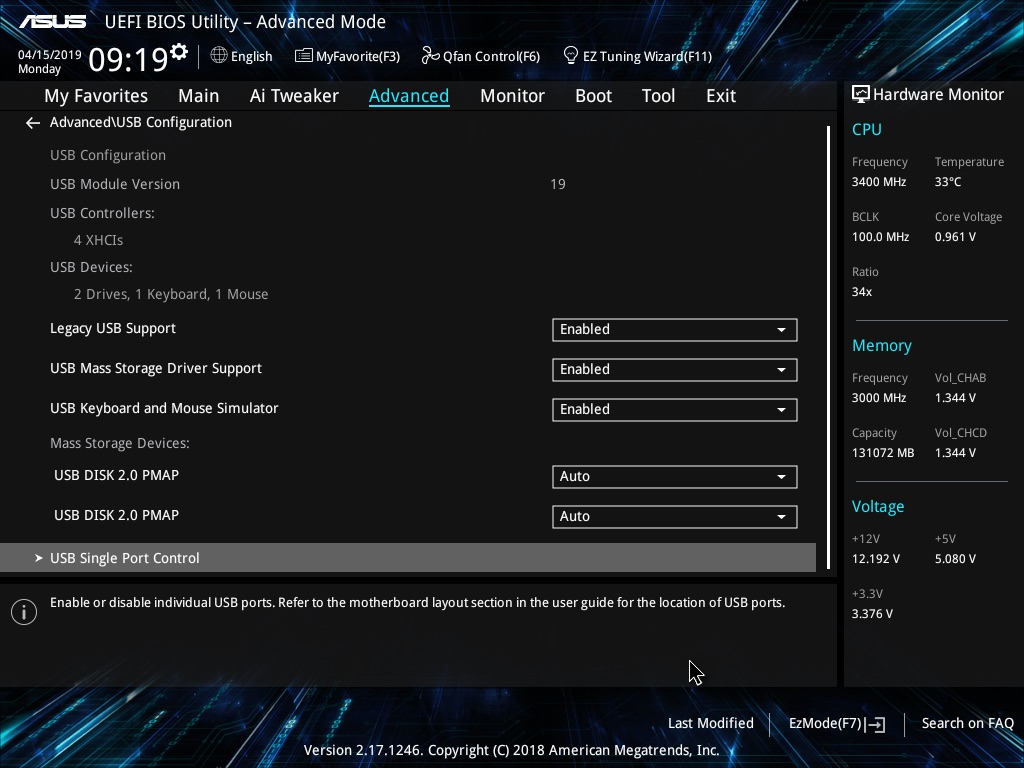Switch to EzMode(F7)
The width and height of the screenshot is (1024, 768).
(825, 724)
